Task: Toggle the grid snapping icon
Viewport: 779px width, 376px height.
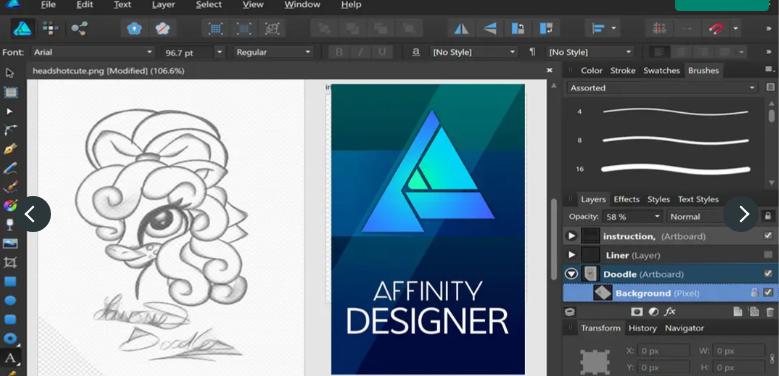Action: pos(659,28)
